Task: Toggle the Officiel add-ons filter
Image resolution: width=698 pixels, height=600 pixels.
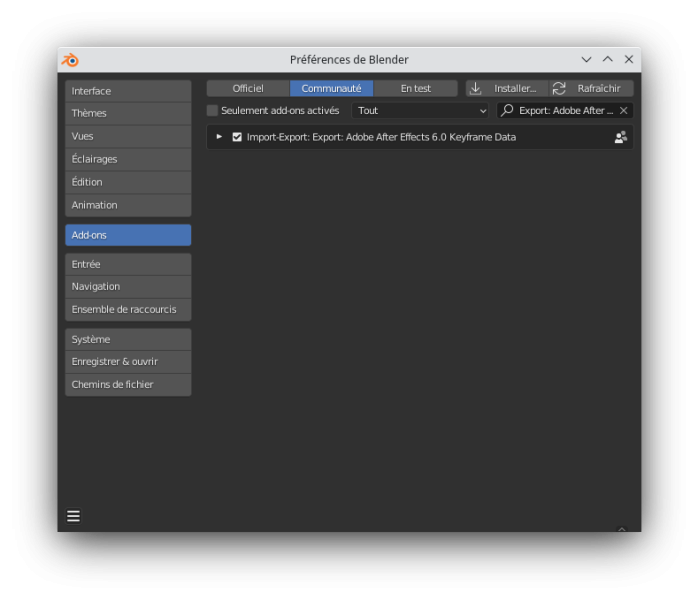Action: [x=248, y=88]
